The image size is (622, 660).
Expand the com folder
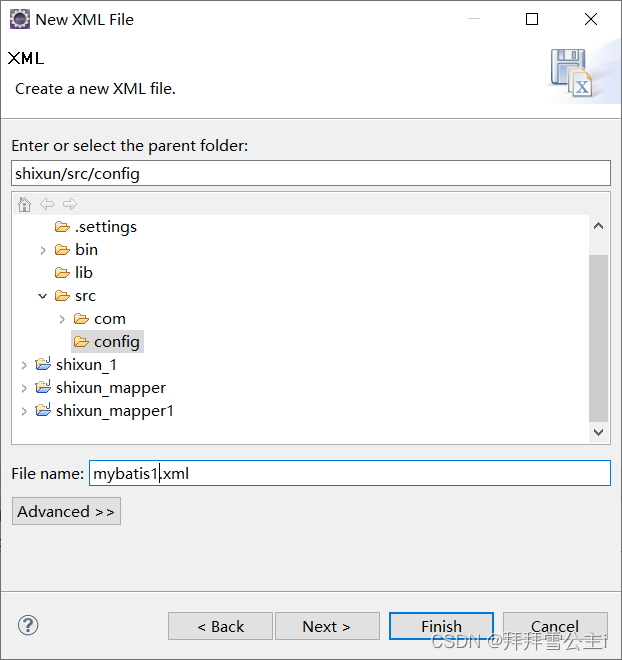click(x=62, y=319)
